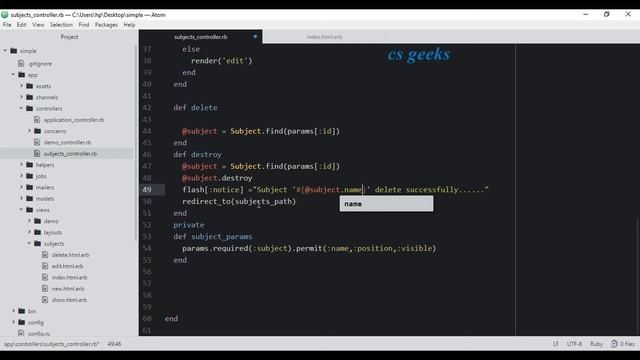This screenshot has width=640, height=360.
Task: Collapse the app folder chevron
Action: (x=13, y=75)
